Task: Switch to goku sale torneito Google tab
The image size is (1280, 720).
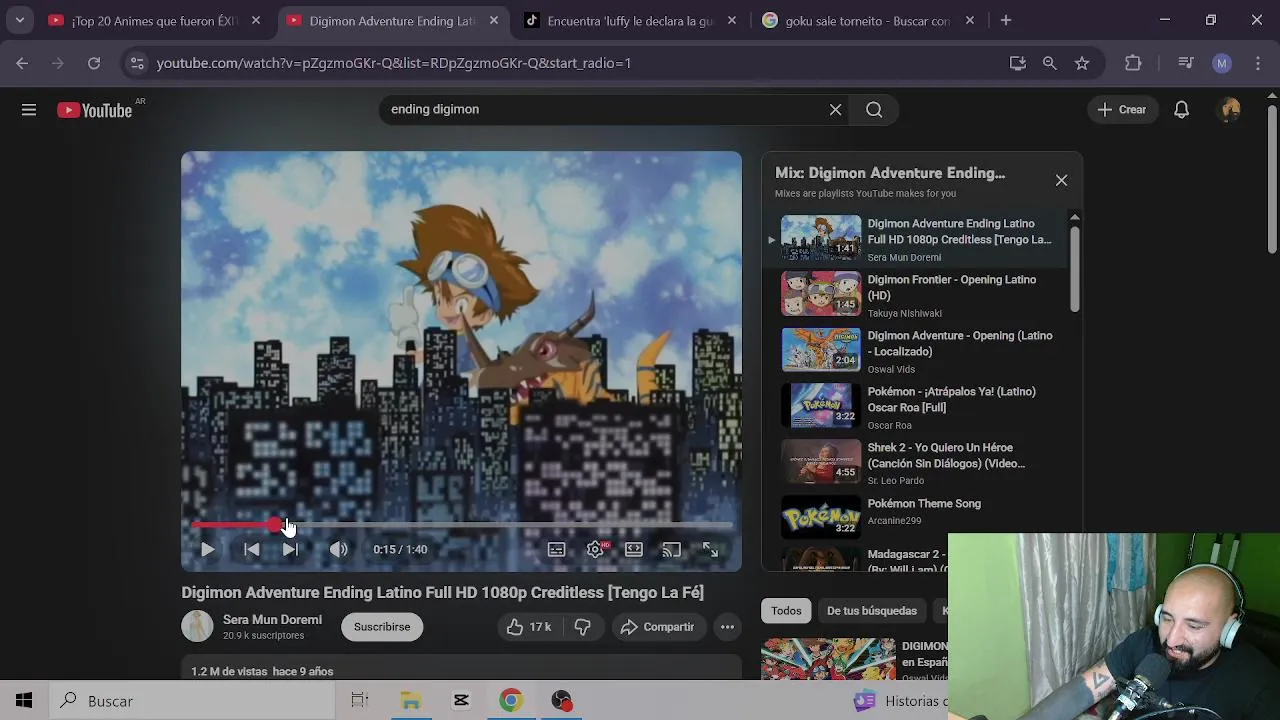Action: [868, 20]
